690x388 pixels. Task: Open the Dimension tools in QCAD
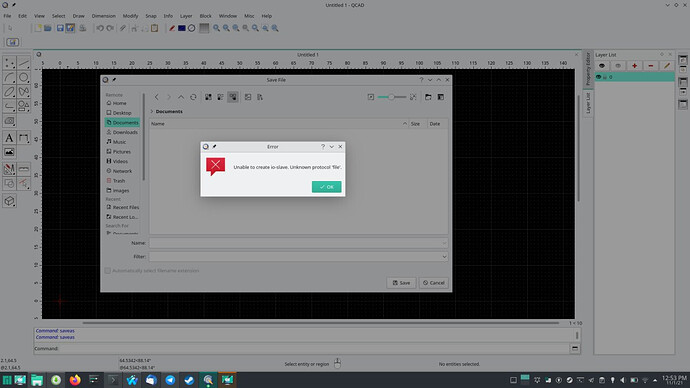[x=24, y=138]
